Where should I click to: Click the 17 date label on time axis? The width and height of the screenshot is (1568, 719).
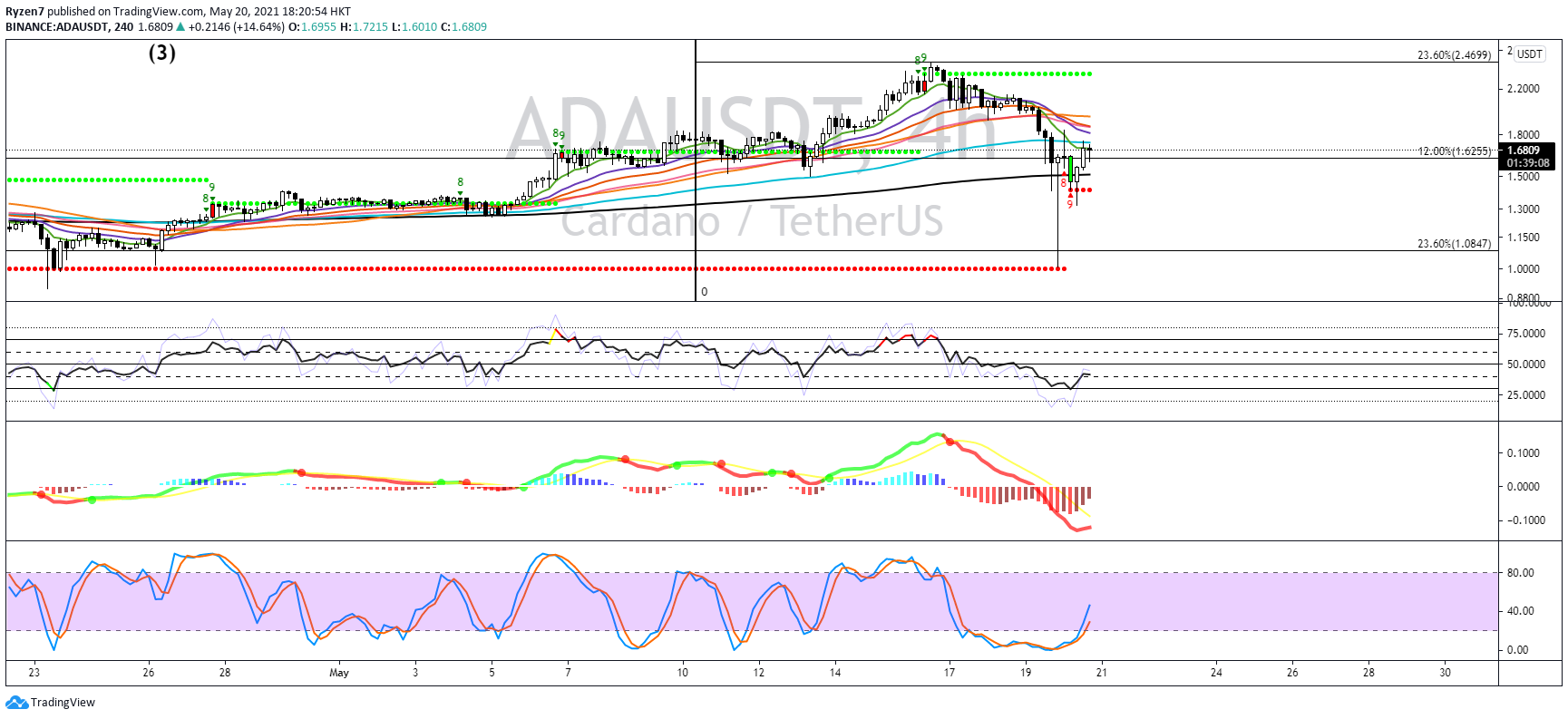pos(950,673)
